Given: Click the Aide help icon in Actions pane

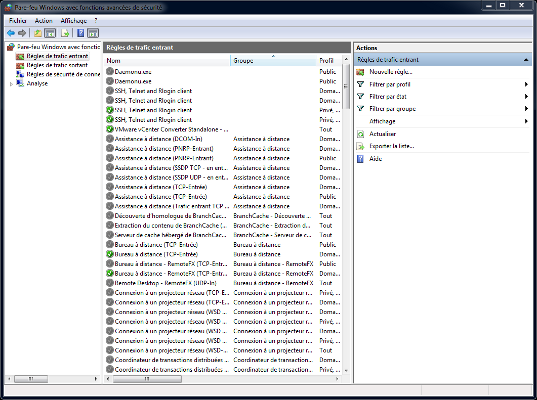Looking at the screenshot, I should pos(360,159).
